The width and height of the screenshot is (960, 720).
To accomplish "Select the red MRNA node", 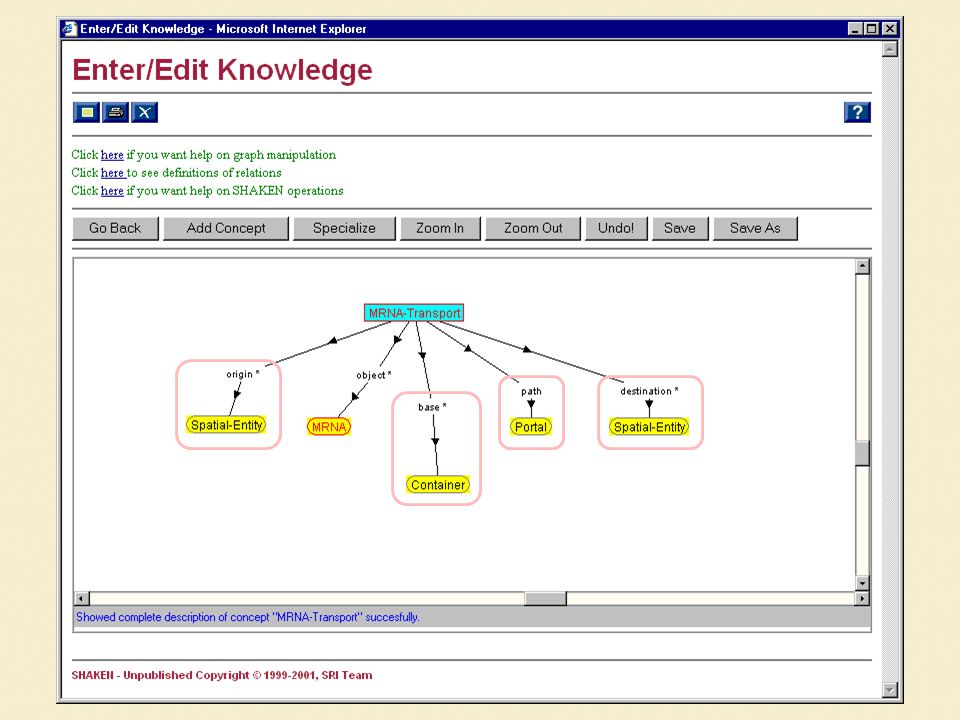I will (329, 427).
